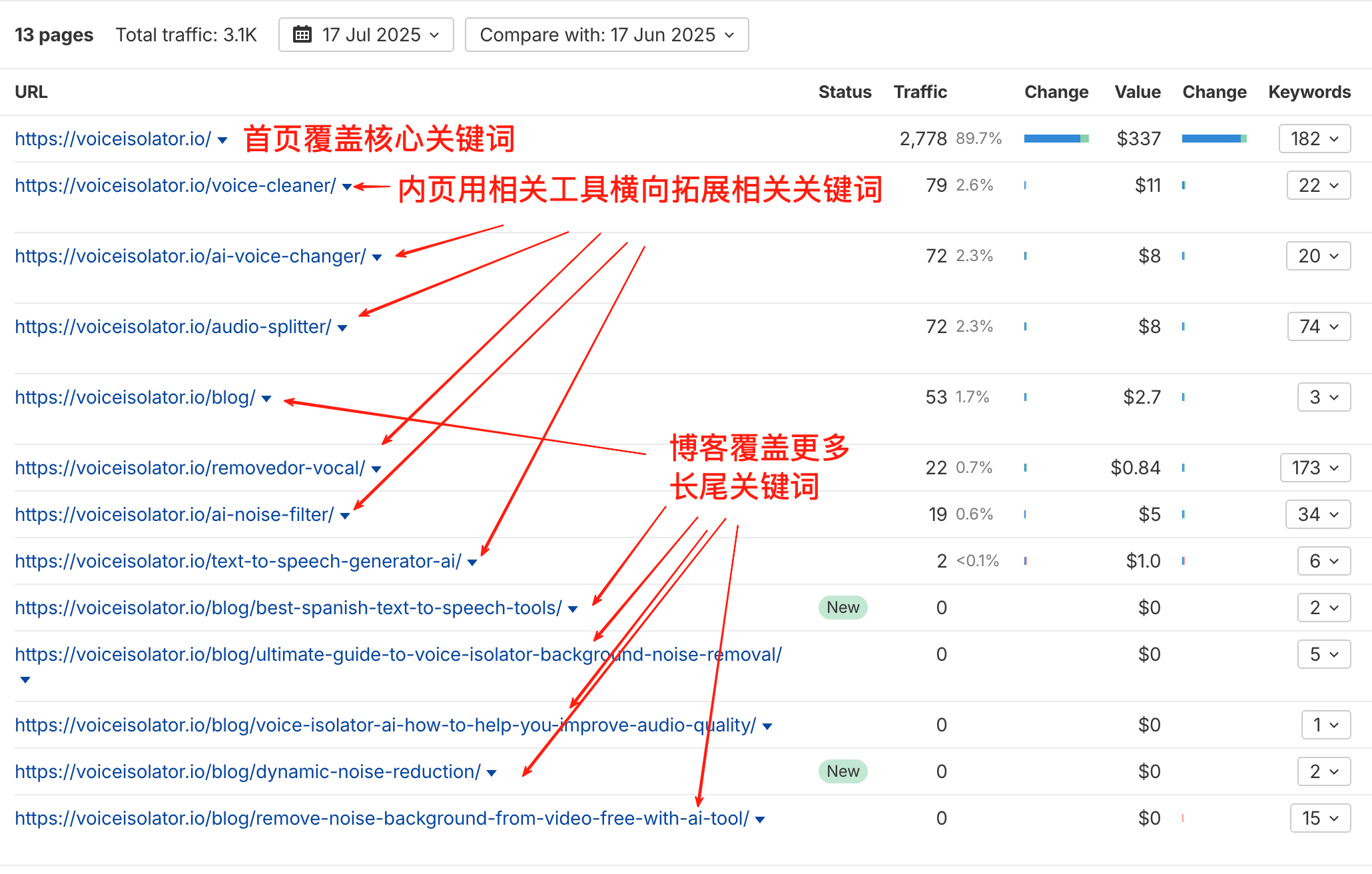This screenshot has height=874, width=1372.
Task: Expand the caret next to ai-voice-changer URL
Action: coord(377,258)
